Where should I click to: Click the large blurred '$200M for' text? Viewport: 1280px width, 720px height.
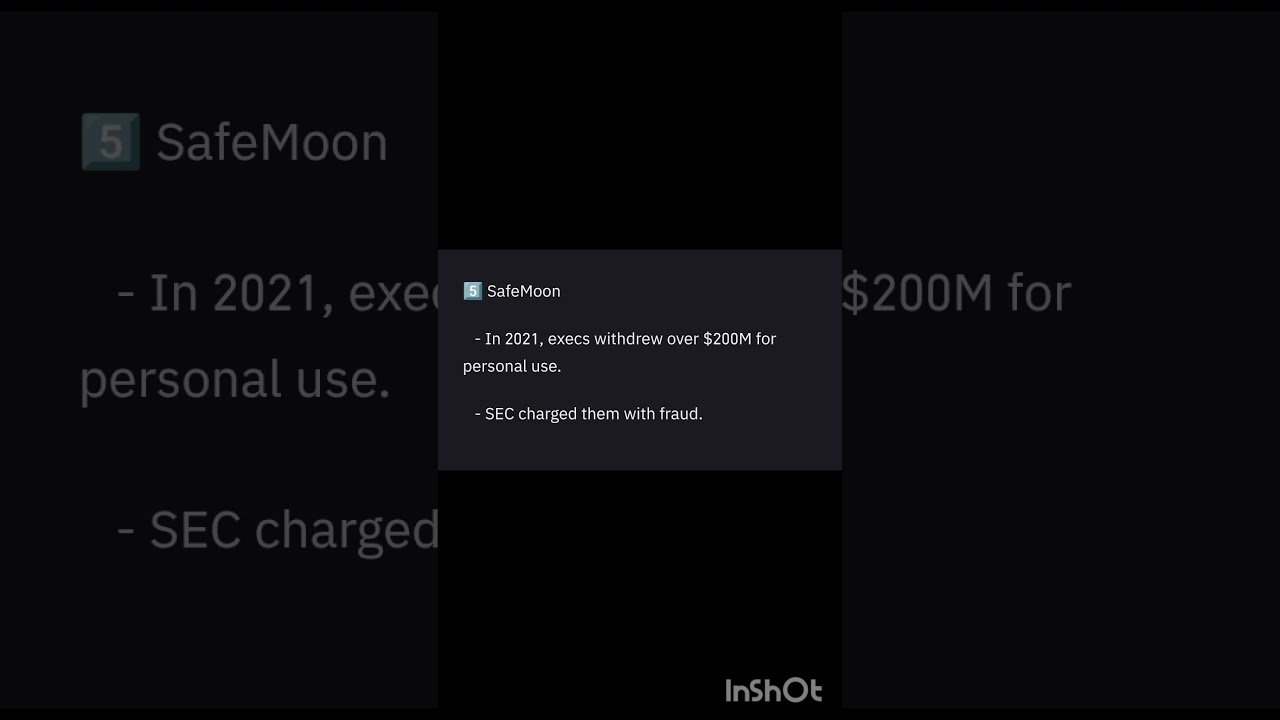coord(956,293)
